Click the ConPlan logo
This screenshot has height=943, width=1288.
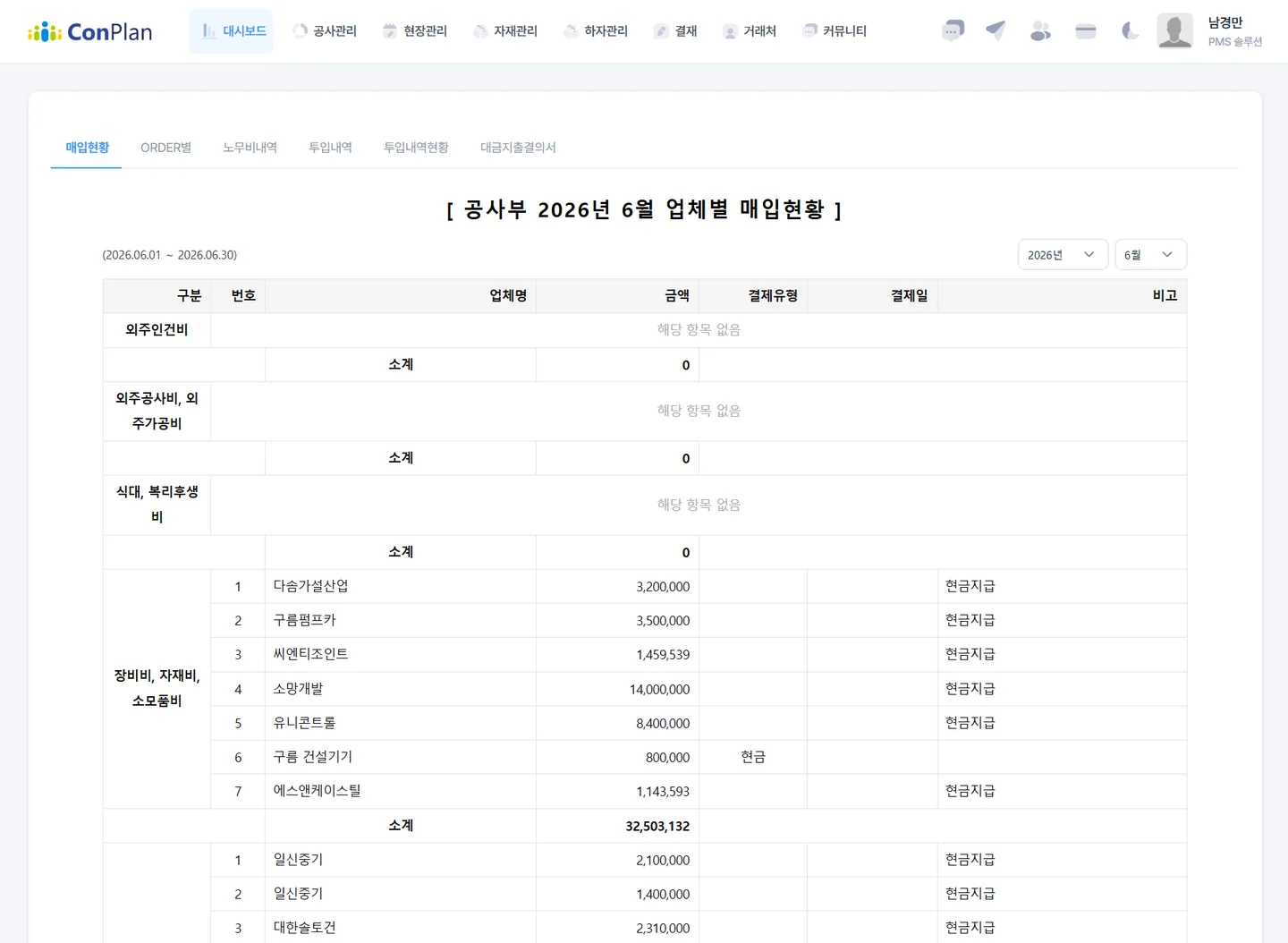(x=89, y=31)
